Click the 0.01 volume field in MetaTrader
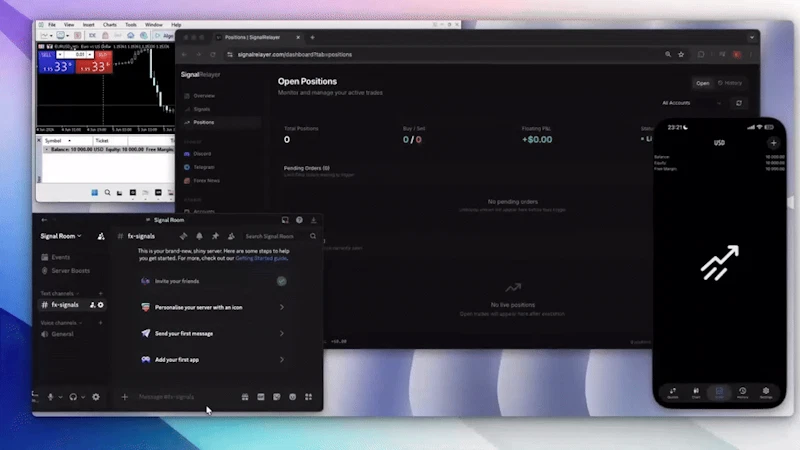 (x=76, y=55)
